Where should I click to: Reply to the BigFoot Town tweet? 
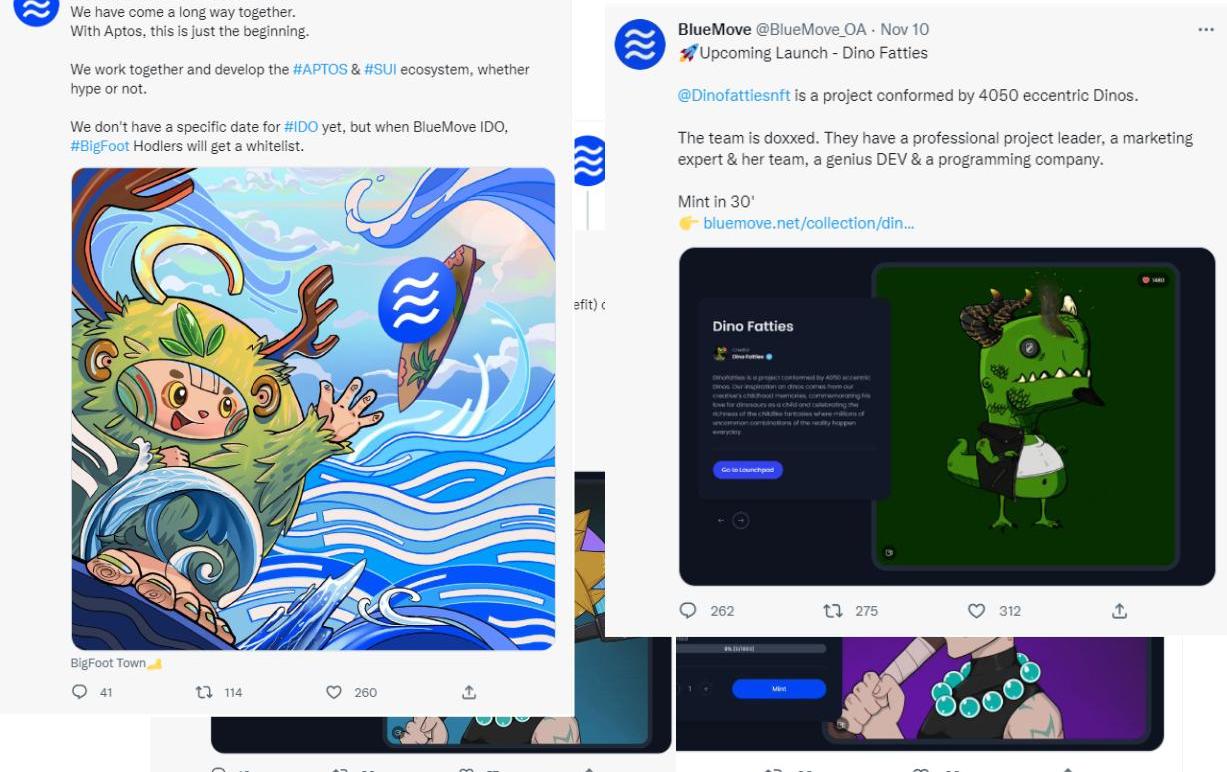click(80, 692)
